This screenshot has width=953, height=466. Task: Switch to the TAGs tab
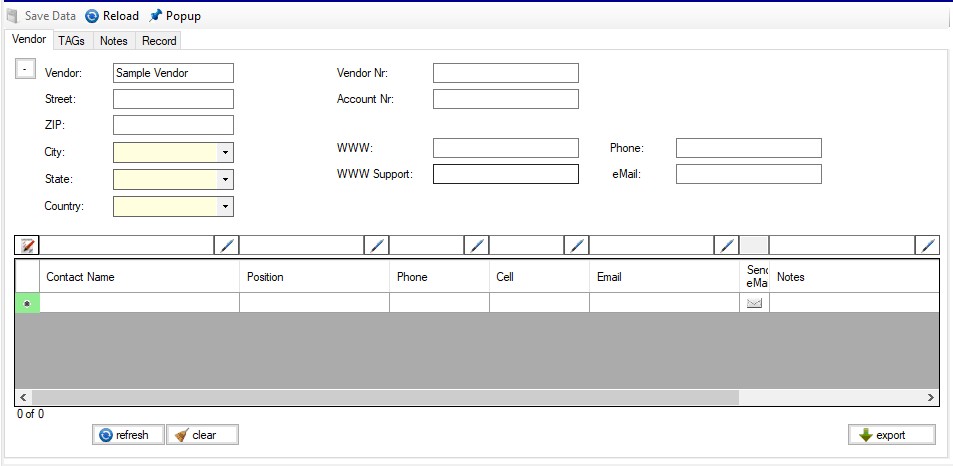(71, 41)
